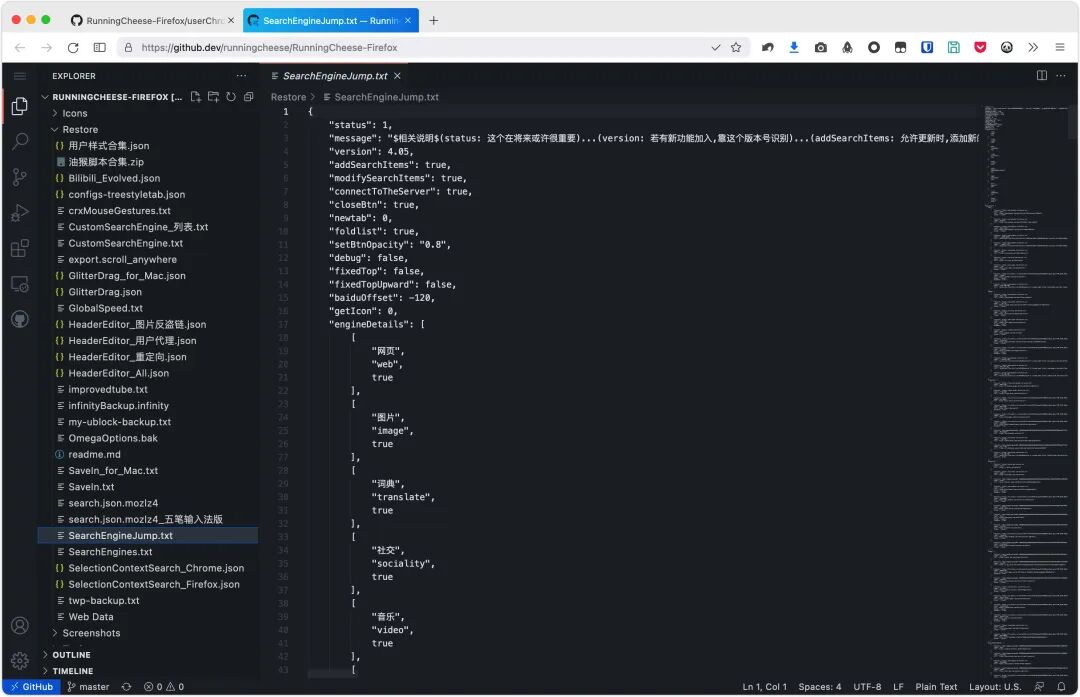The image size is (1080, 697).
Task: Open the Run and Debug view
Action: point(20,213)
